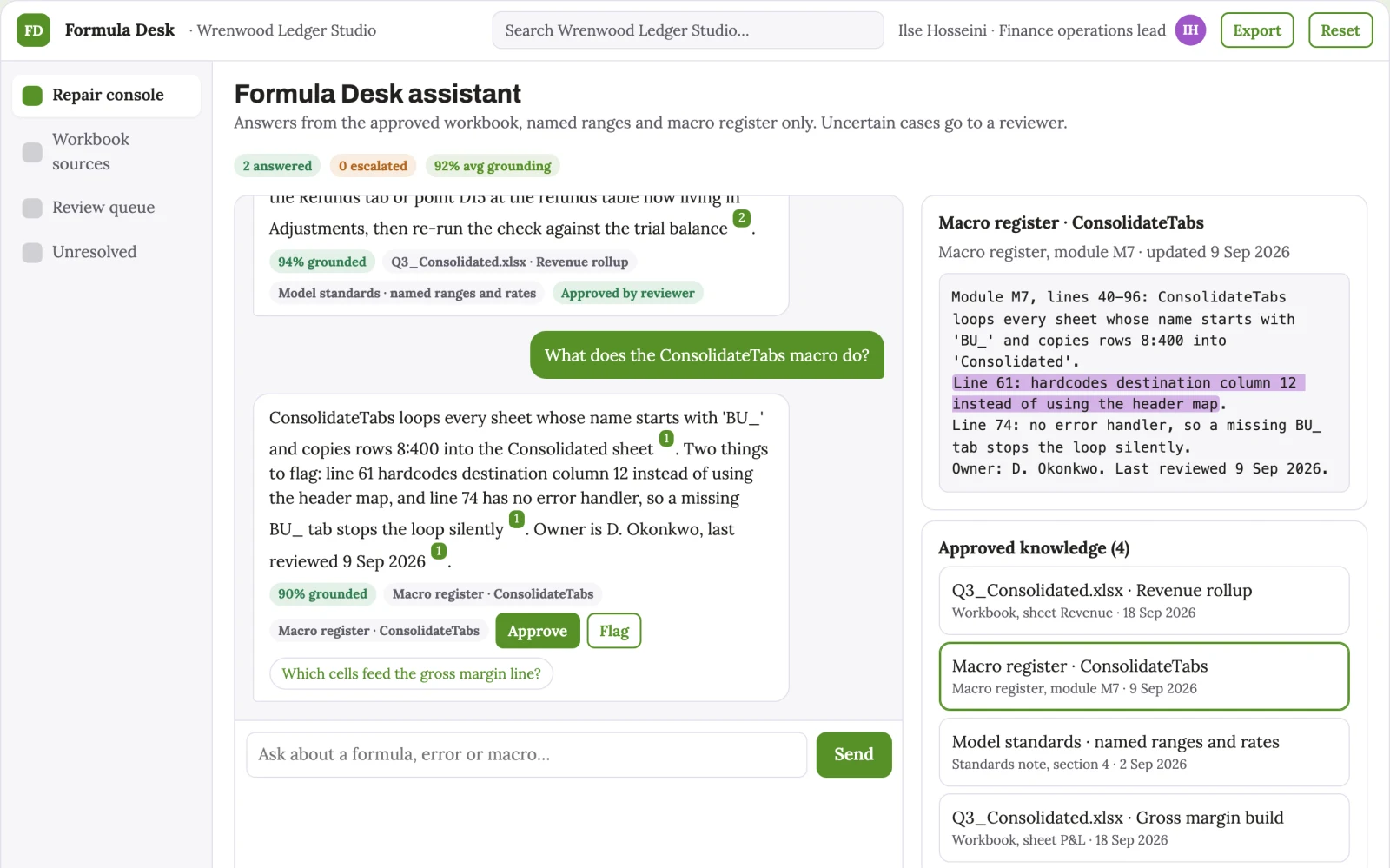Click the FD Formula Desk logo icon

[33, 30]
